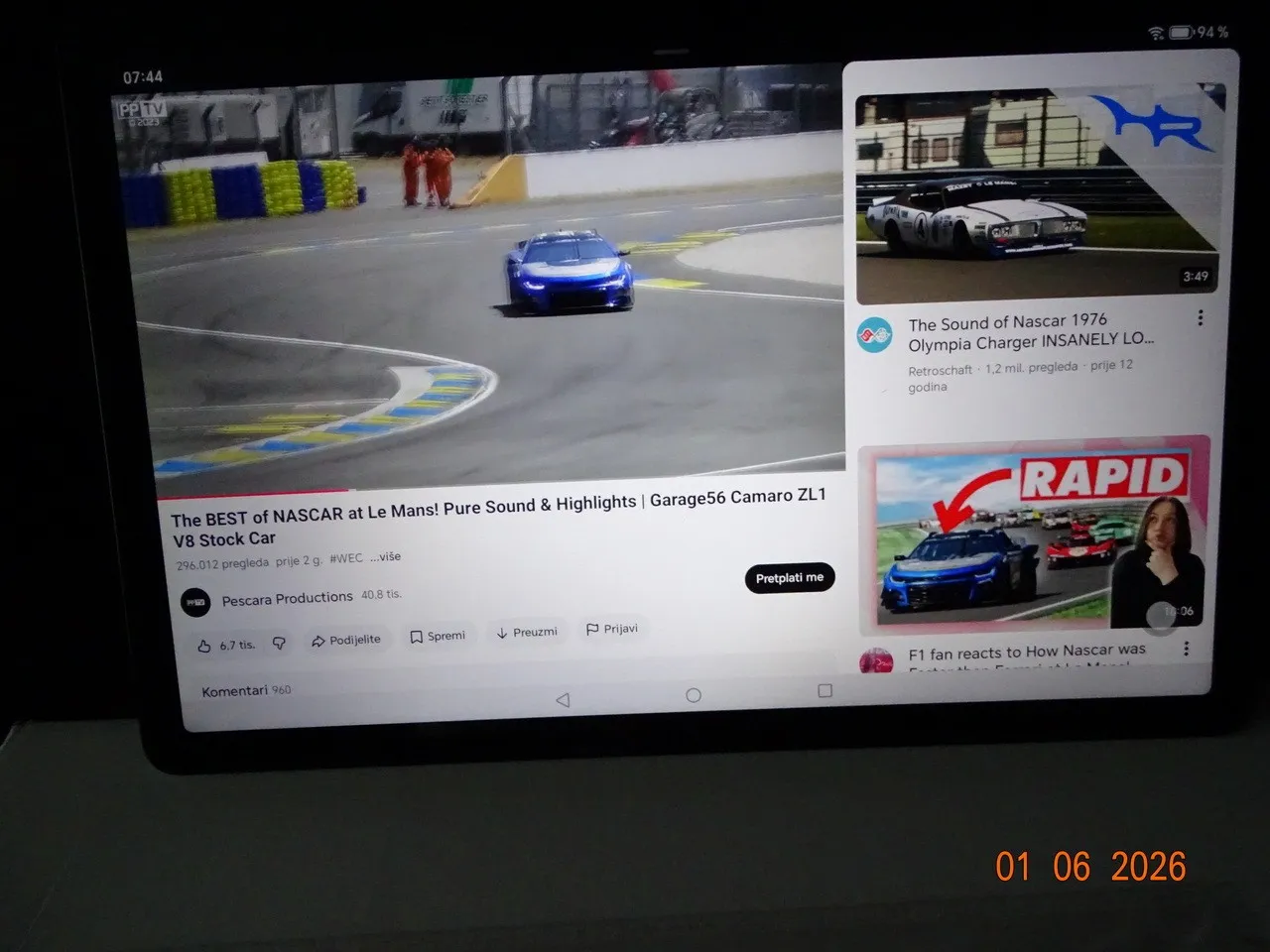Dislike the video with thumbs down icon
The image size is (1270, 952).
tap(280, 643)
